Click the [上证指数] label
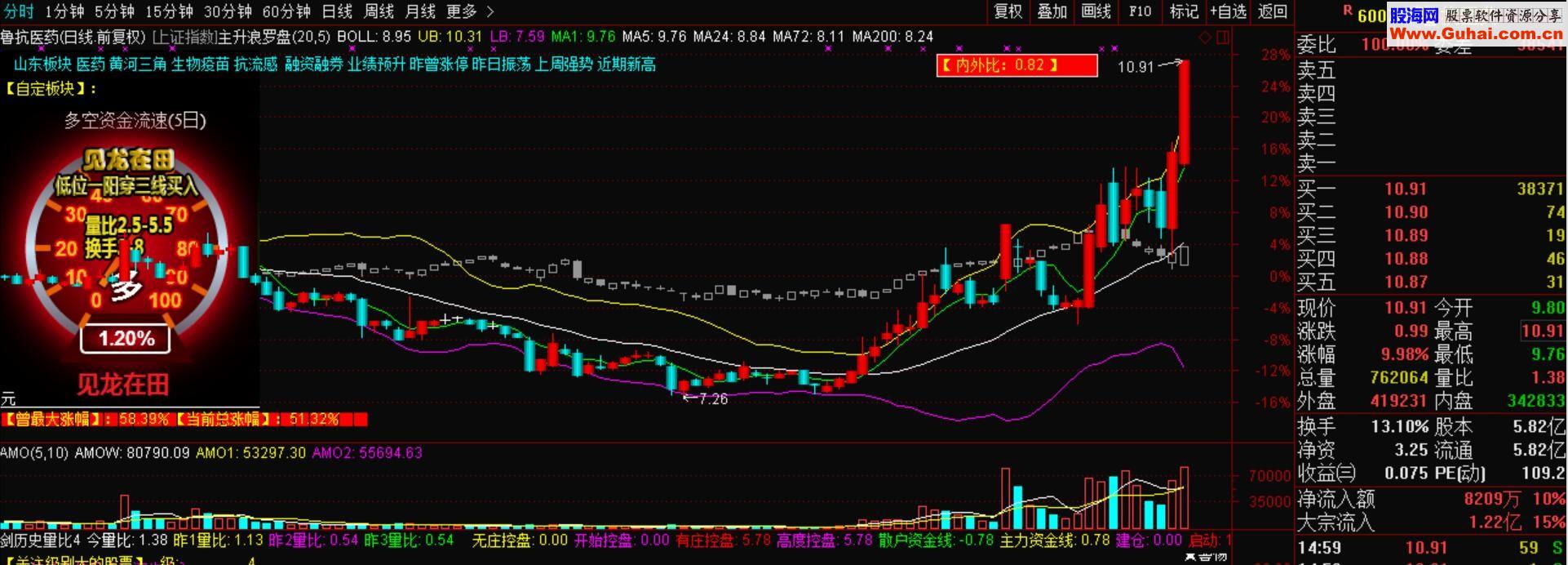 coord(184,37)
